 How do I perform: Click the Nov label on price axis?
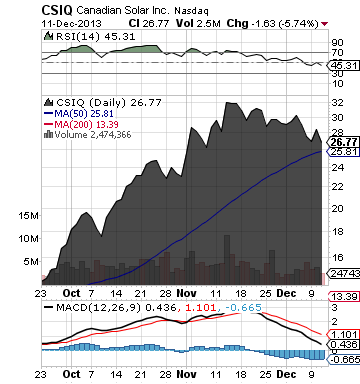(x=186, y=293)
